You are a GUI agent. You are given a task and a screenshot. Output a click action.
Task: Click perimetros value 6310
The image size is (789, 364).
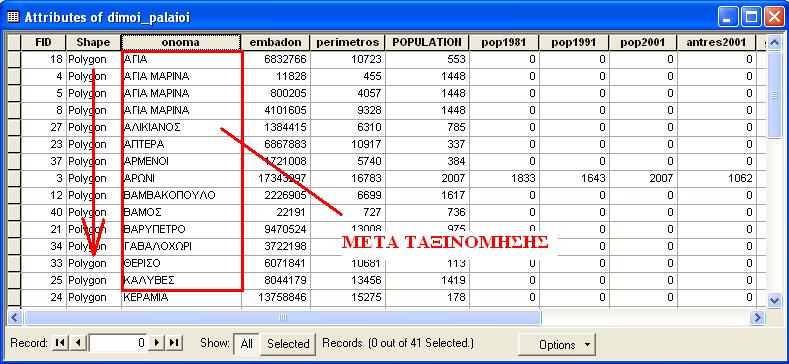[348, 127]
